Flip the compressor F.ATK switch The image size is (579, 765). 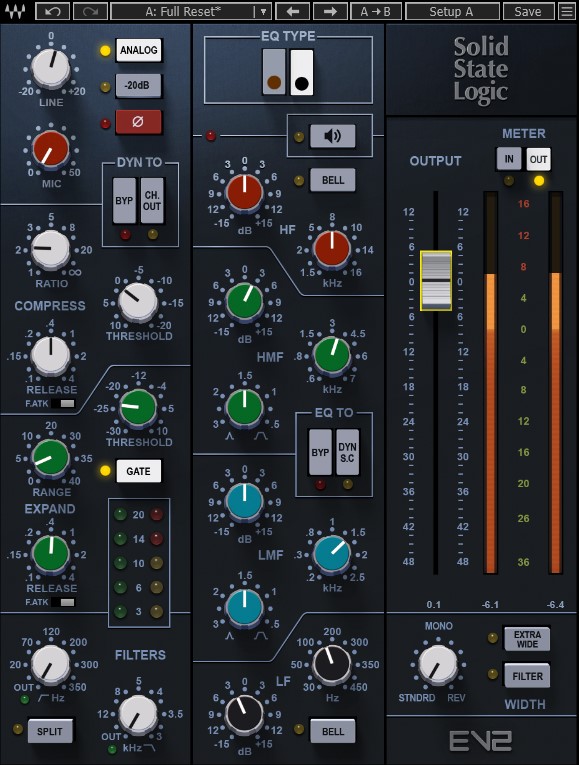[63, 403]
